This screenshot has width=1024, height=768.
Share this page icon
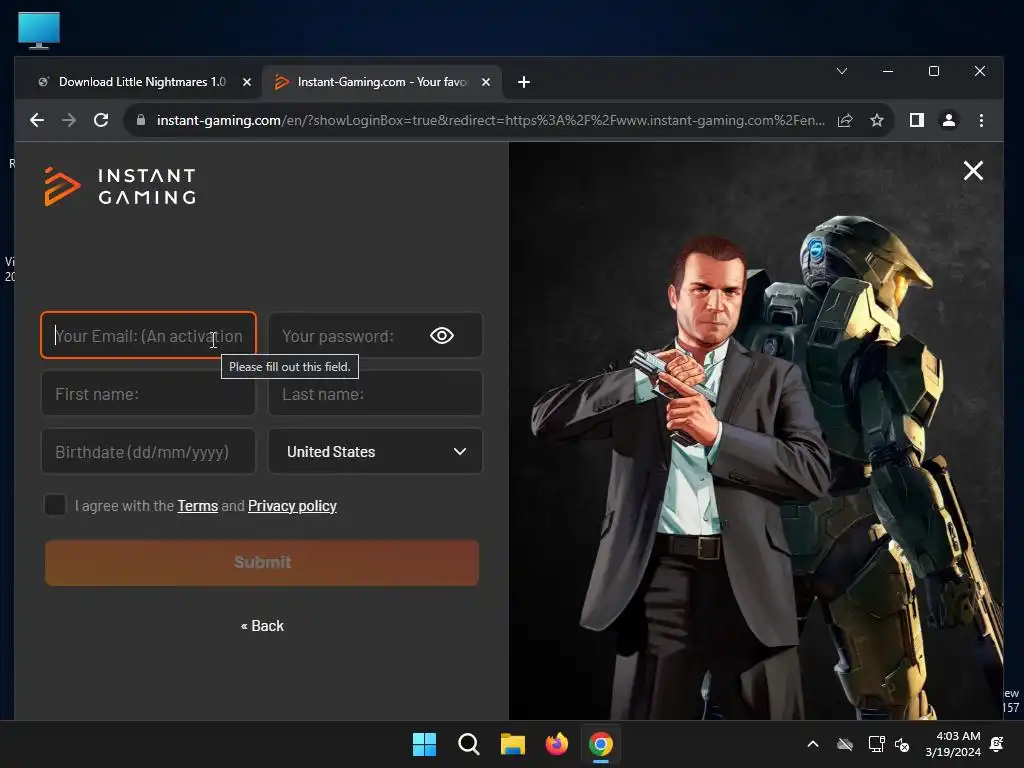(x=845, y=120)
